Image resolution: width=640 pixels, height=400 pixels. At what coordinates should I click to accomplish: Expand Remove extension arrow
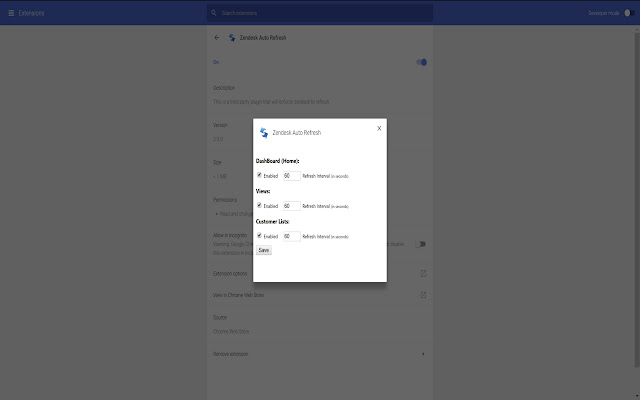[423, 354]
